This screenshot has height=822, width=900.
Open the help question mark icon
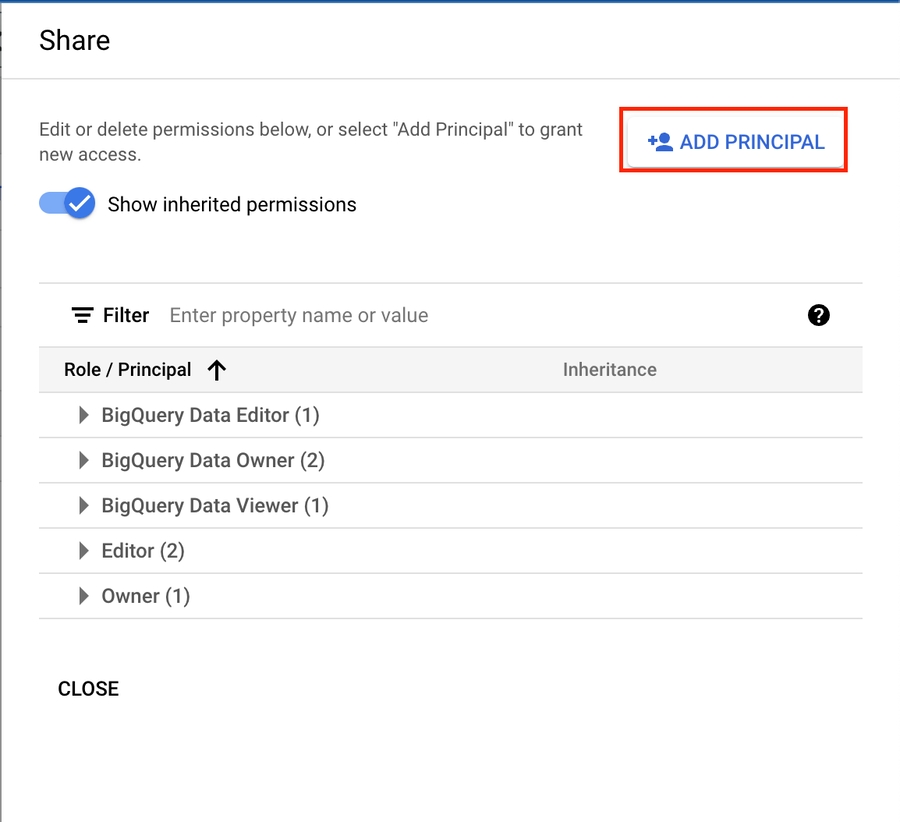click(818, 315)
